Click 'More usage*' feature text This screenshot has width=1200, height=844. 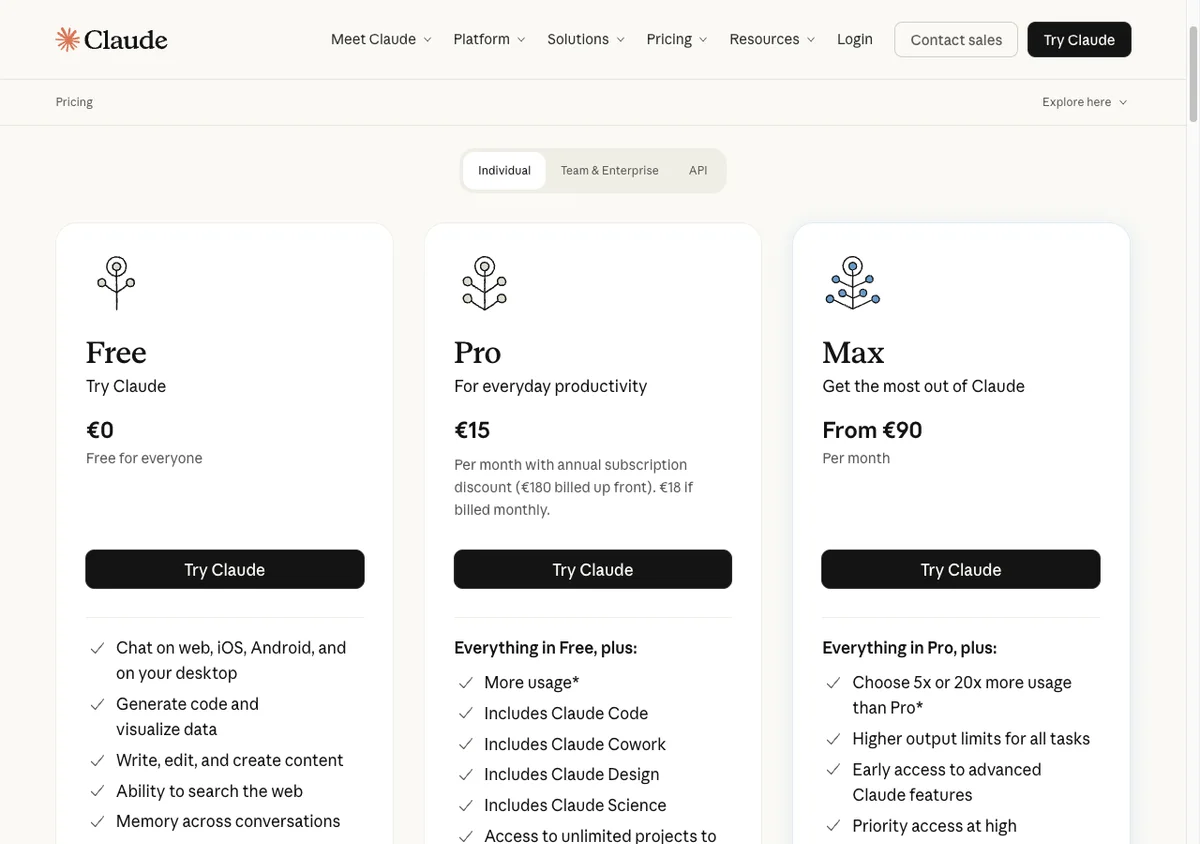tap(532, 682)
